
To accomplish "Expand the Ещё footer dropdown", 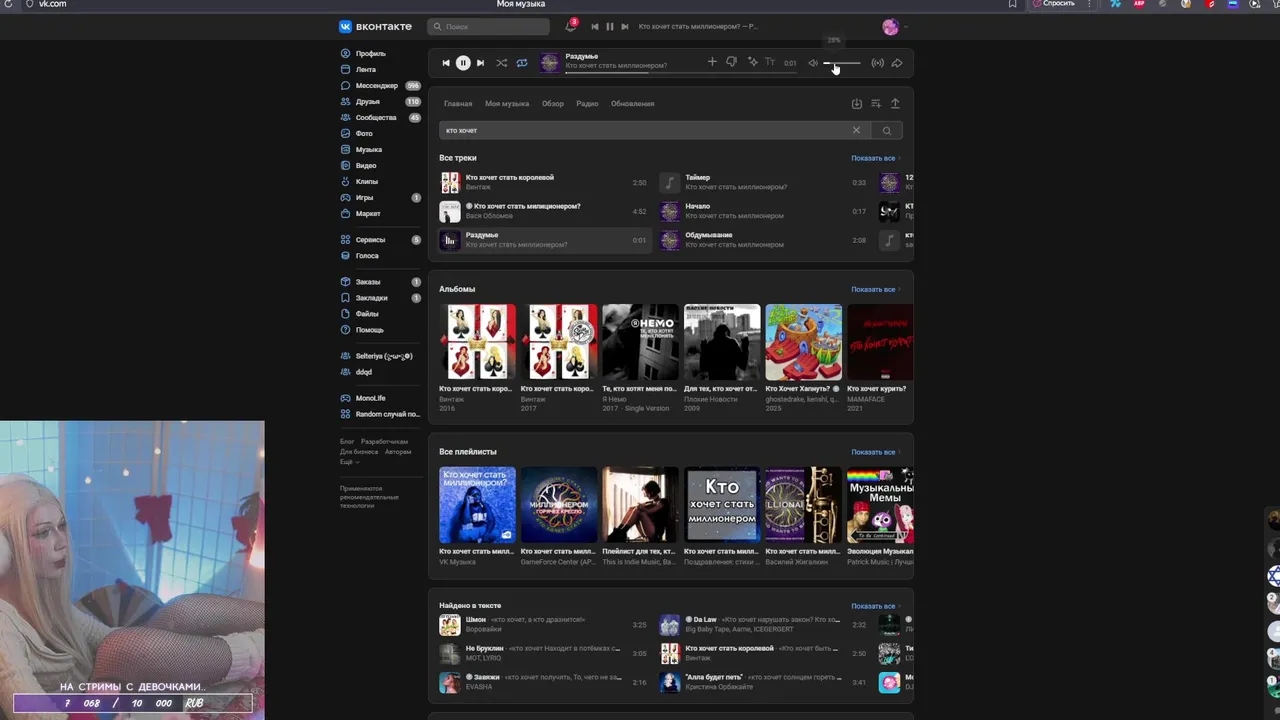I will (348, 462).
